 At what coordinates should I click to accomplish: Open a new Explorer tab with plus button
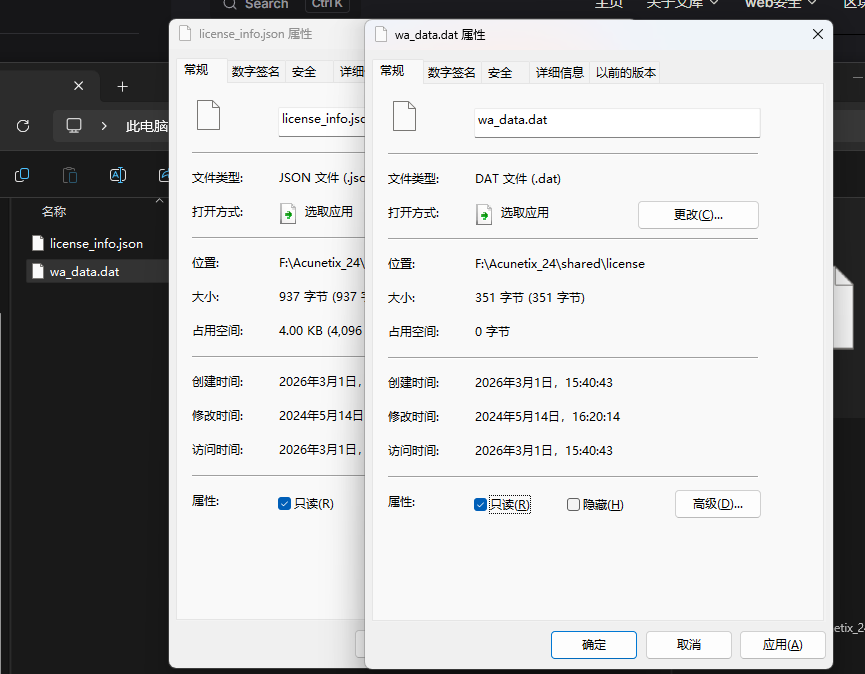point(122,87)
